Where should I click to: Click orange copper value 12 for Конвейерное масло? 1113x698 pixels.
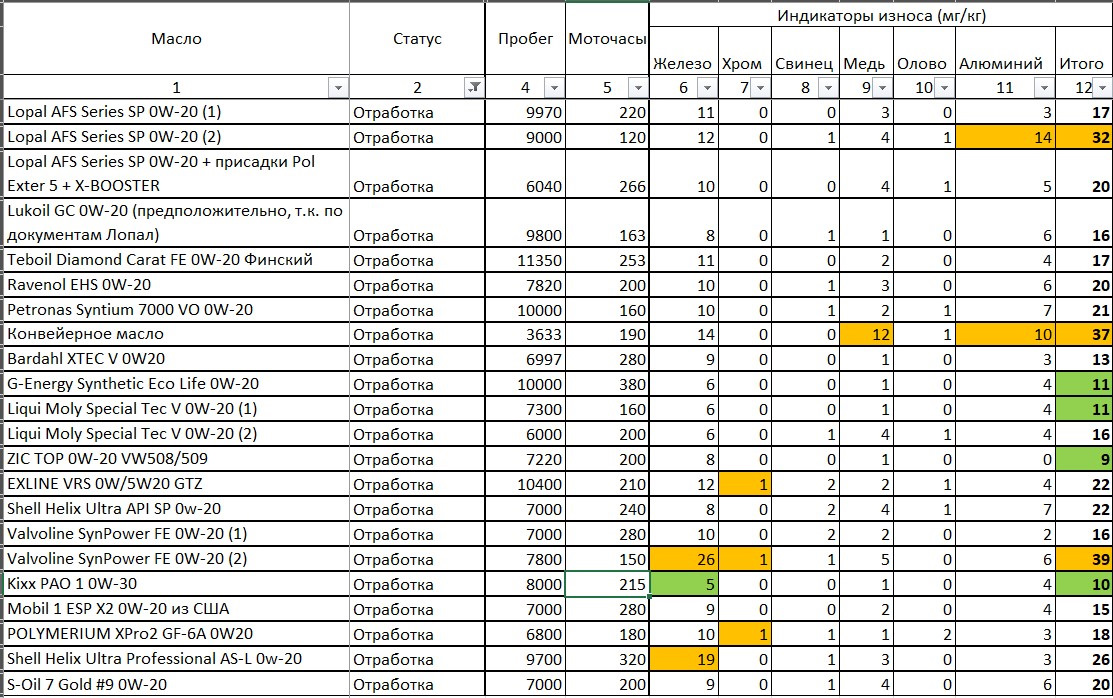(867, 334)
